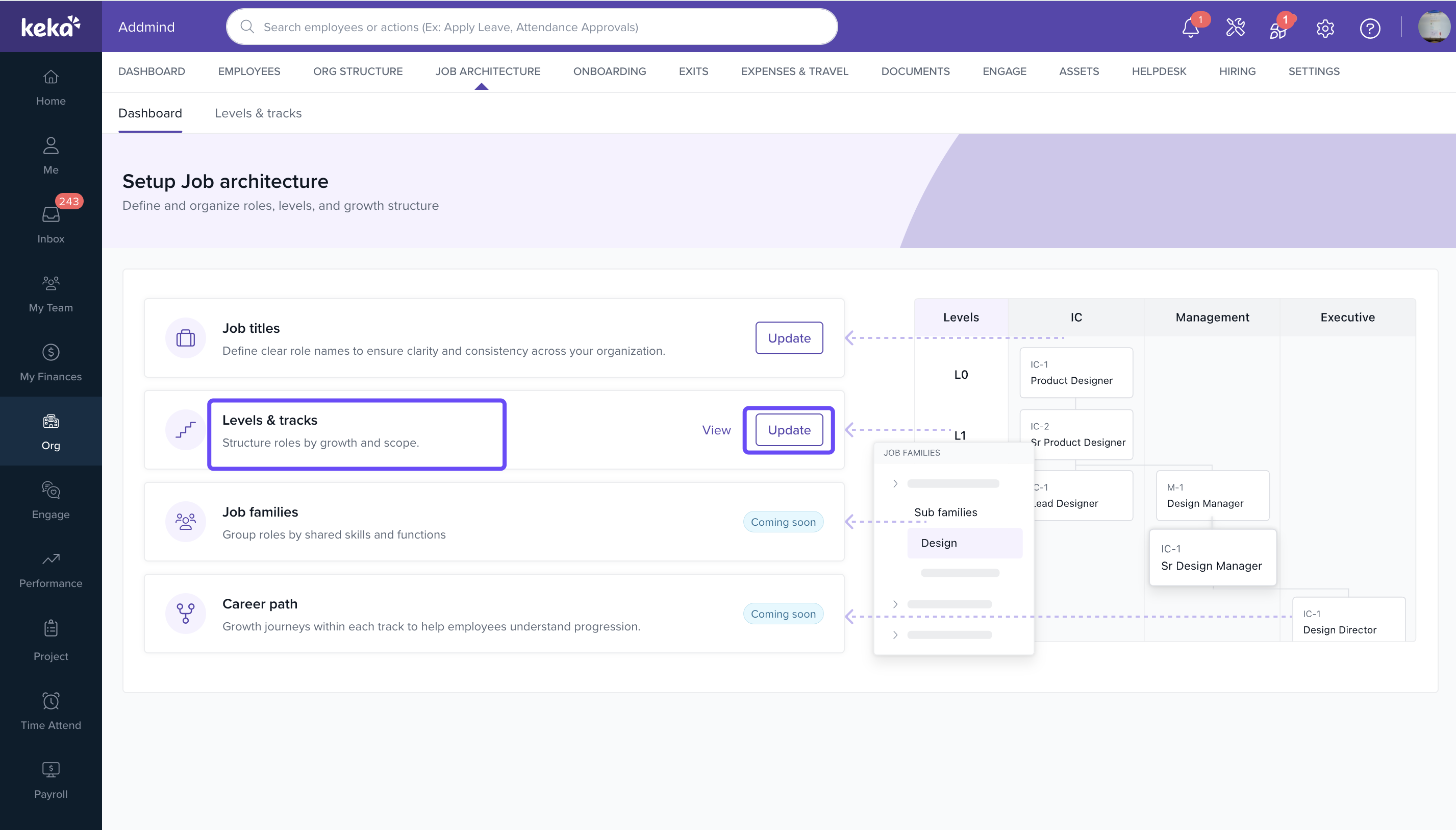Open the HIRING menu item
The height and width of the screenshot is (830, 1456).
coord(1237,71)
